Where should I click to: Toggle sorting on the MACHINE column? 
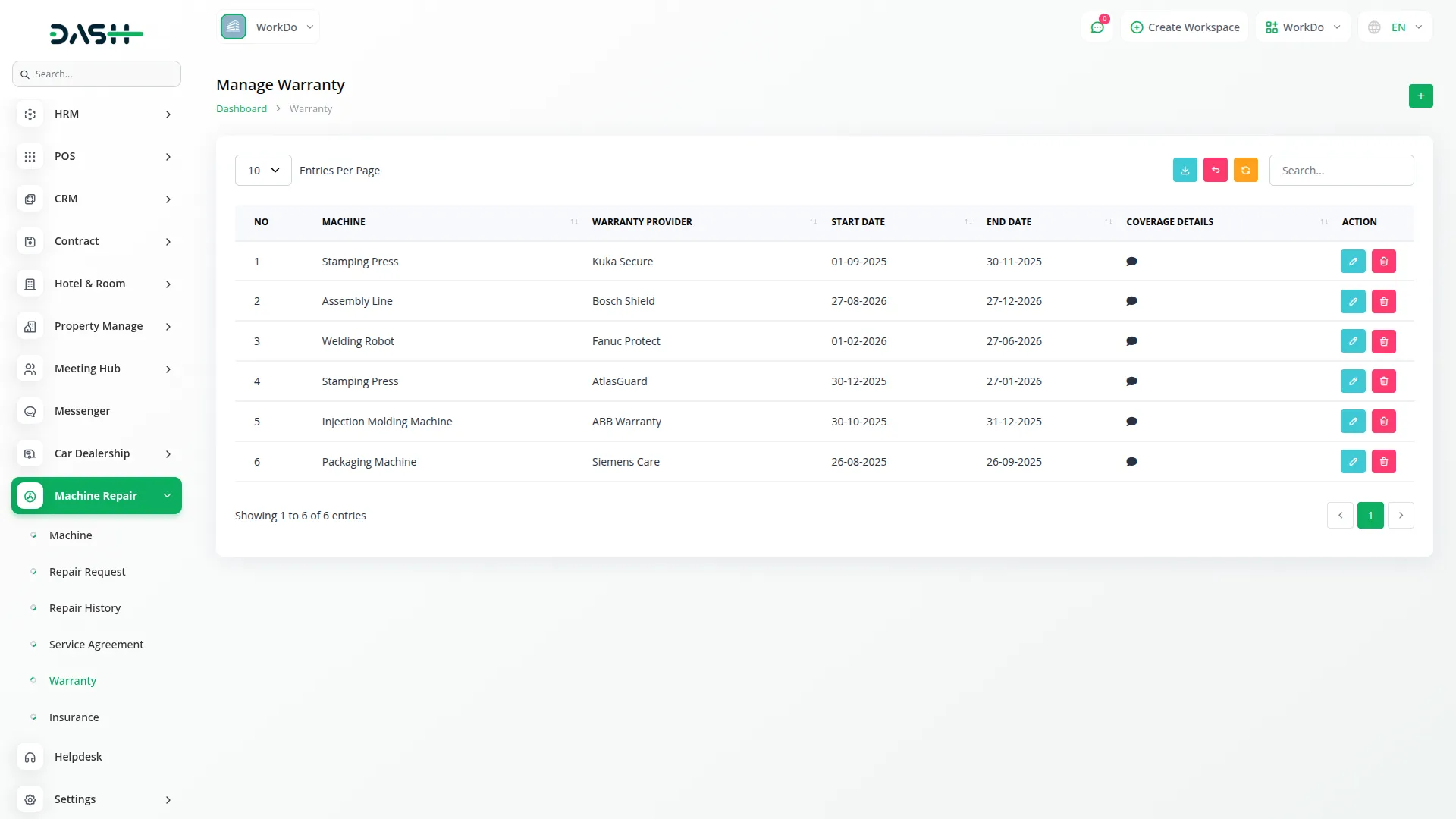(x=574, y=221)
